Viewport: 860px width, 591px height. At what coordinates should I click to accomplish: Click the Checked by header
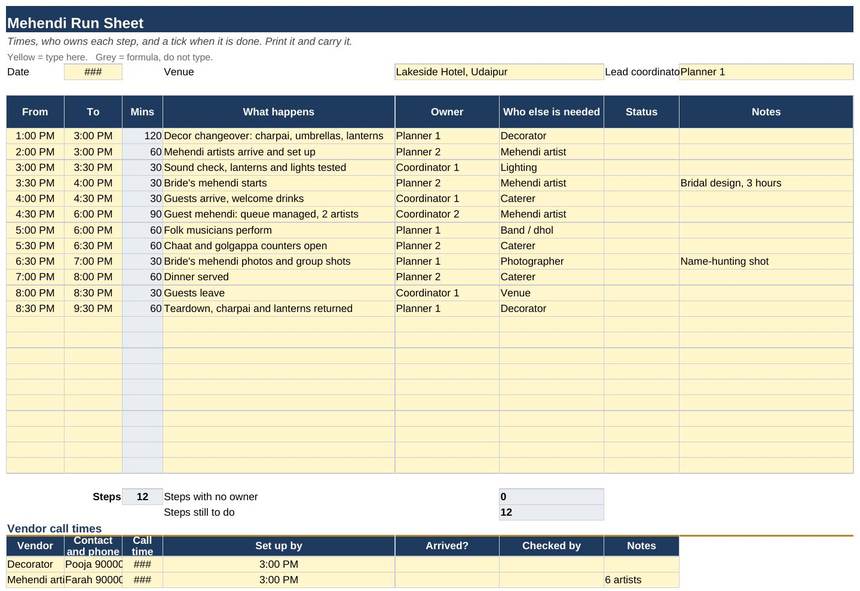point(552,546)
